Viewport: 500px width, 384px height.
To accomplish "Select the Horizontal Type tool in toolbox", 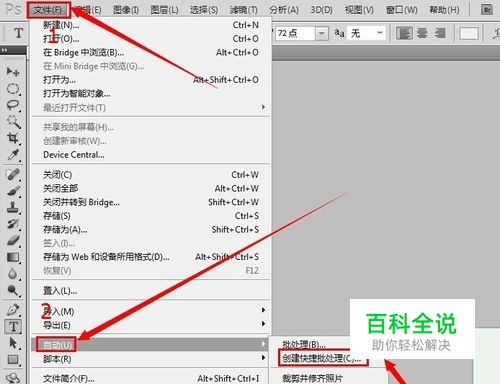I will (13, 327).
